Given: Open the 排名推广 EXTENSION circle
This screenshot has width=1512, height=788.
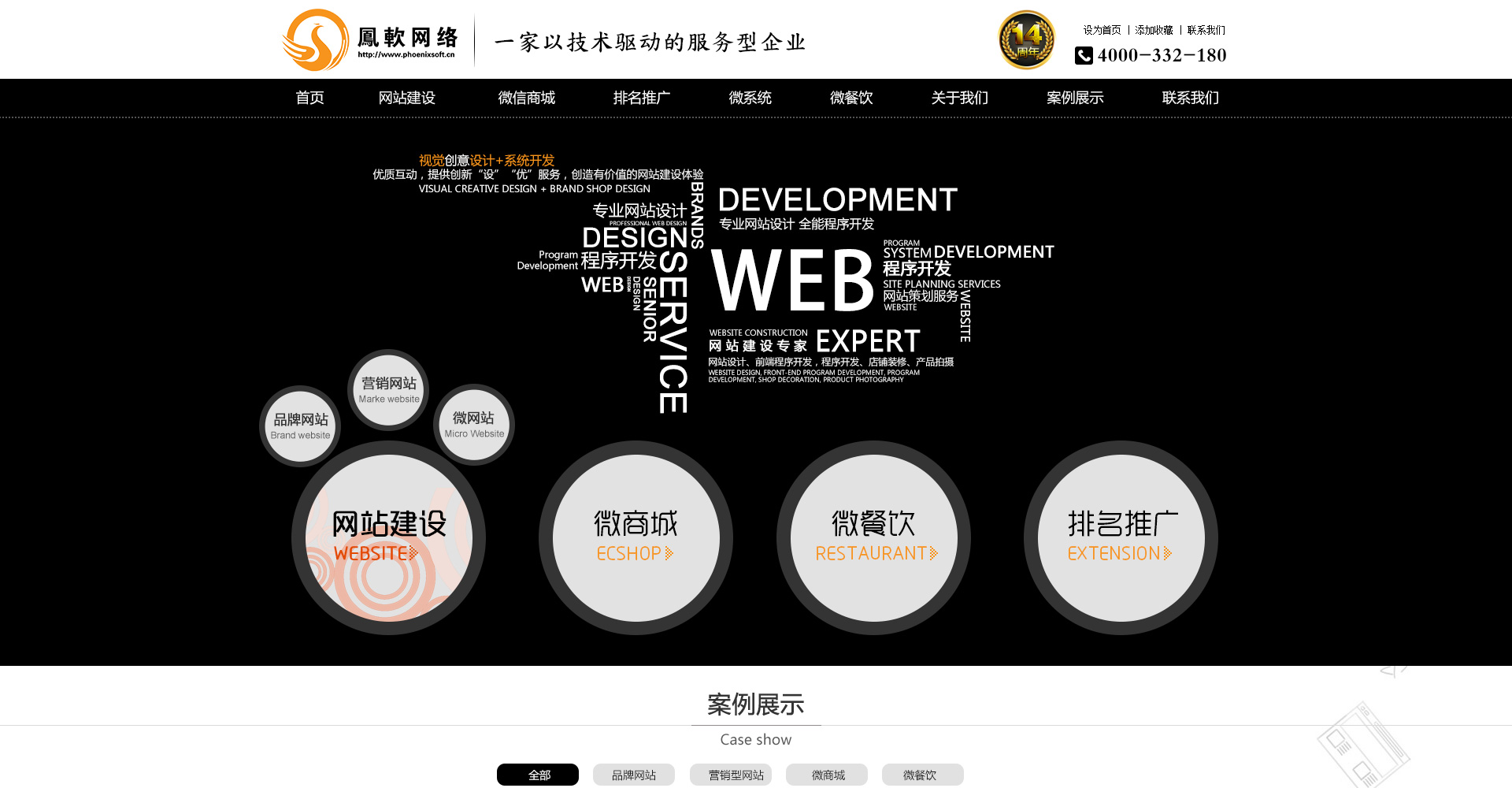Looking at the screenshot, I should click(1121, 538).
